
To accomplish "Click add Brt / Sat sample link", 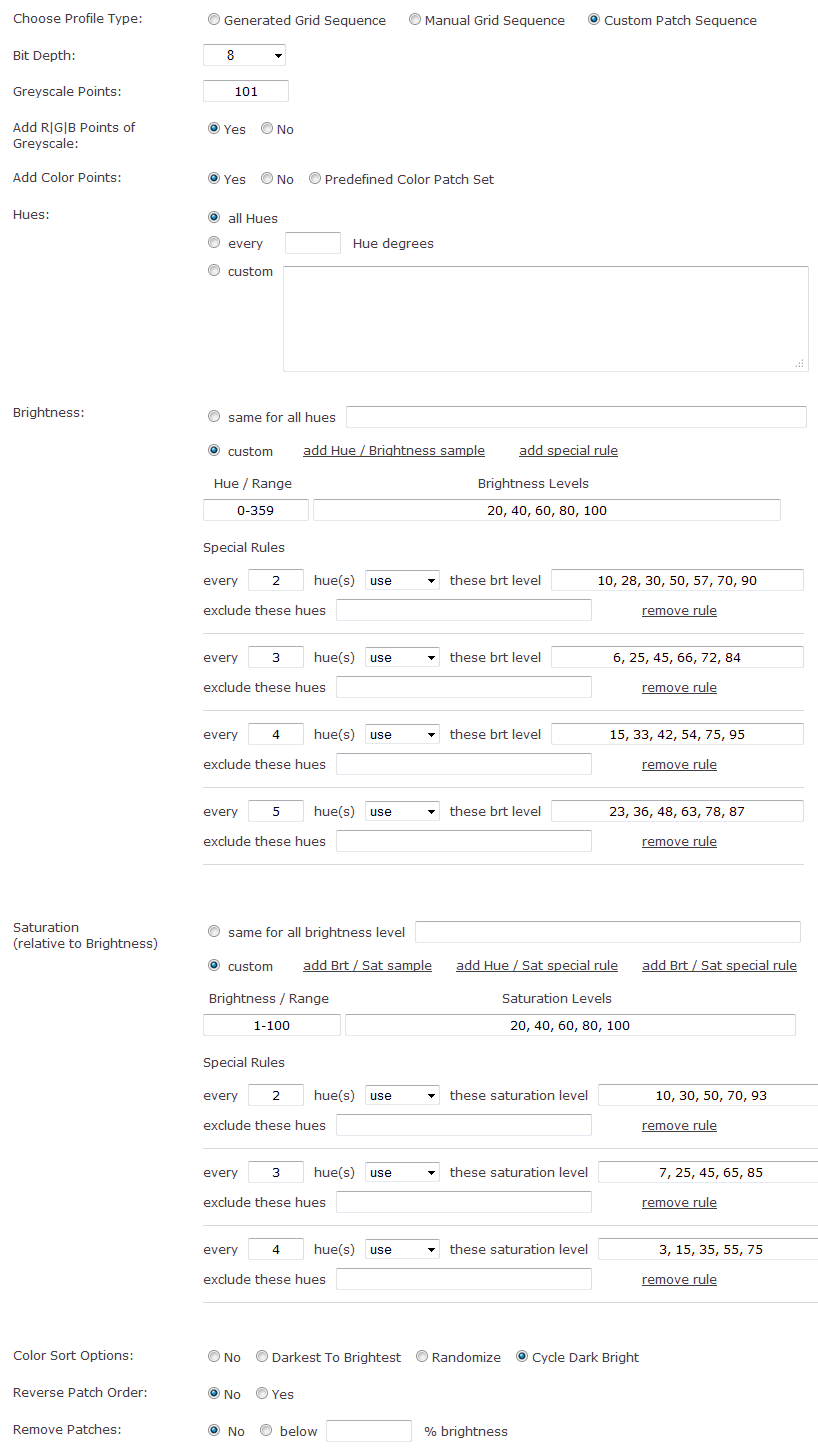I will (367, 966).
